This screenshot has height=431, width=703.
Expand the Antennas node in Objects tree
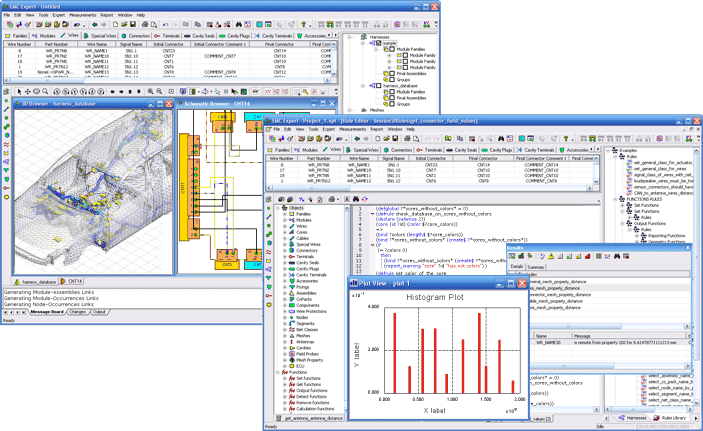pyautogui.click(x=285, y=342)
